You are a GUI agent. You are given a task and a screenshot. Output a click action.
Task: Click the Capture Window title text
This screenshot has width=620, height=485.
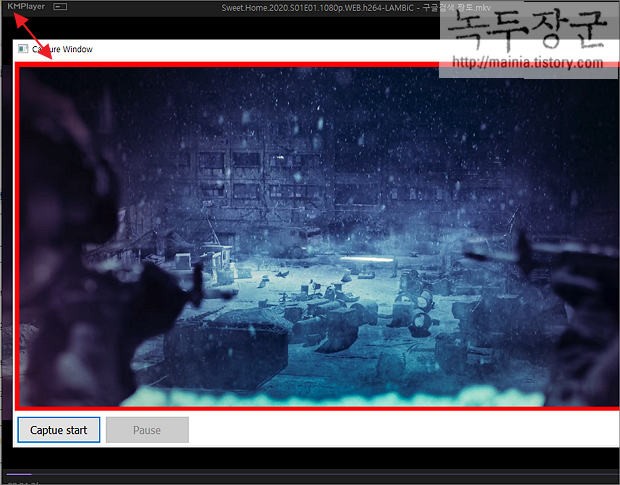62,49
